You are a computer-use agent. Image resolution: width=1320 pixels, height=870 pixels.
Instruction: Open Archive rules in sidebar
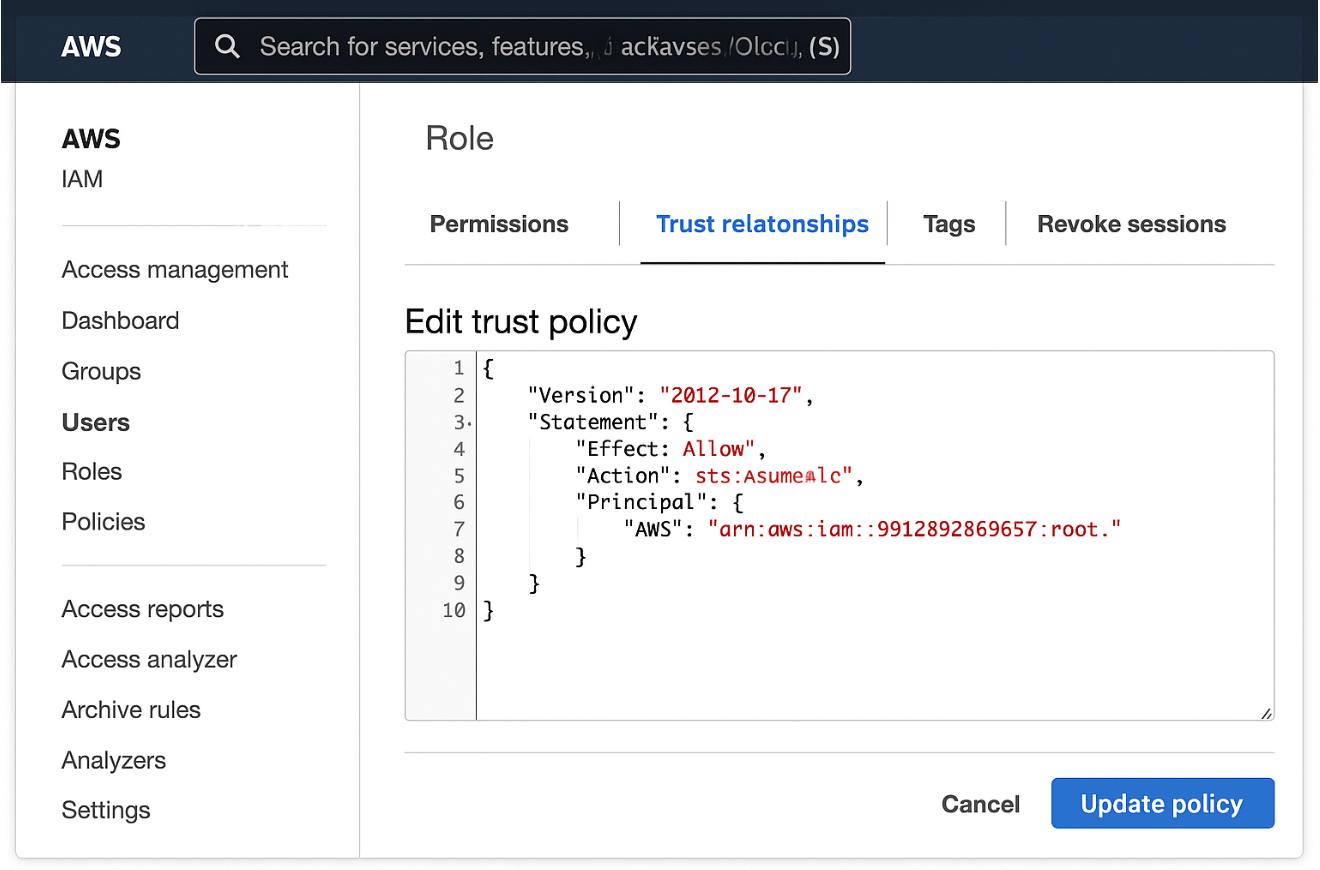pyautogui.click(x=131, y=710)
